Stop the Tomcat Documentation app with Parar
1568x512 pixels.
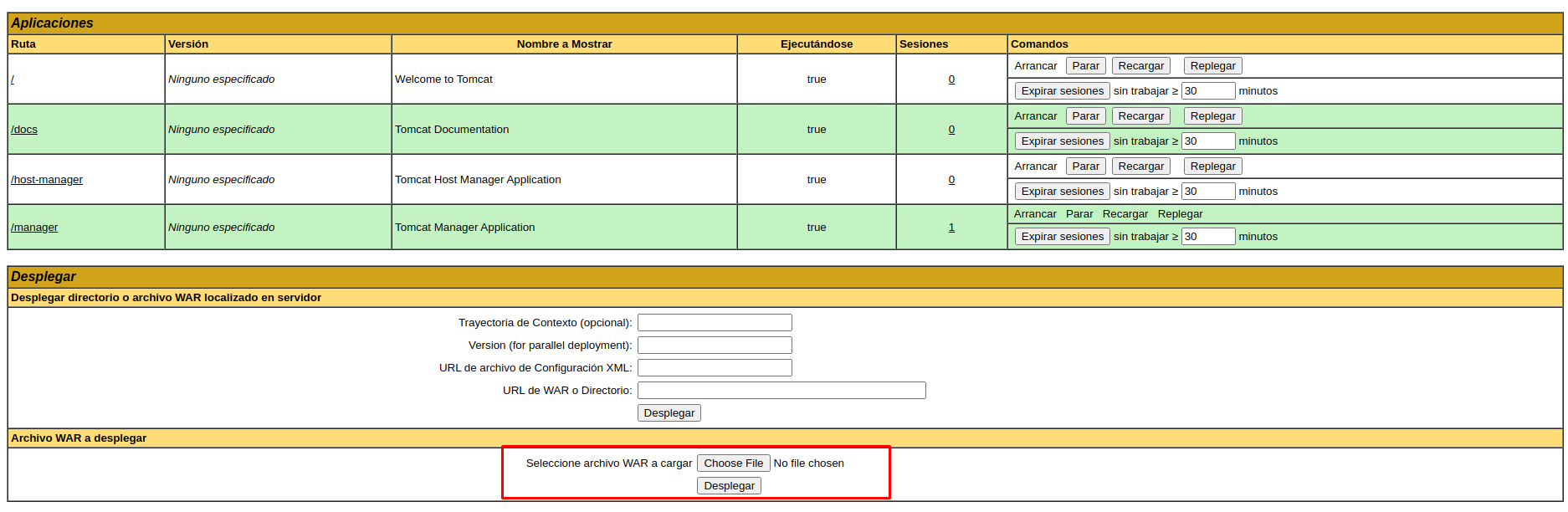[1086, 116]
